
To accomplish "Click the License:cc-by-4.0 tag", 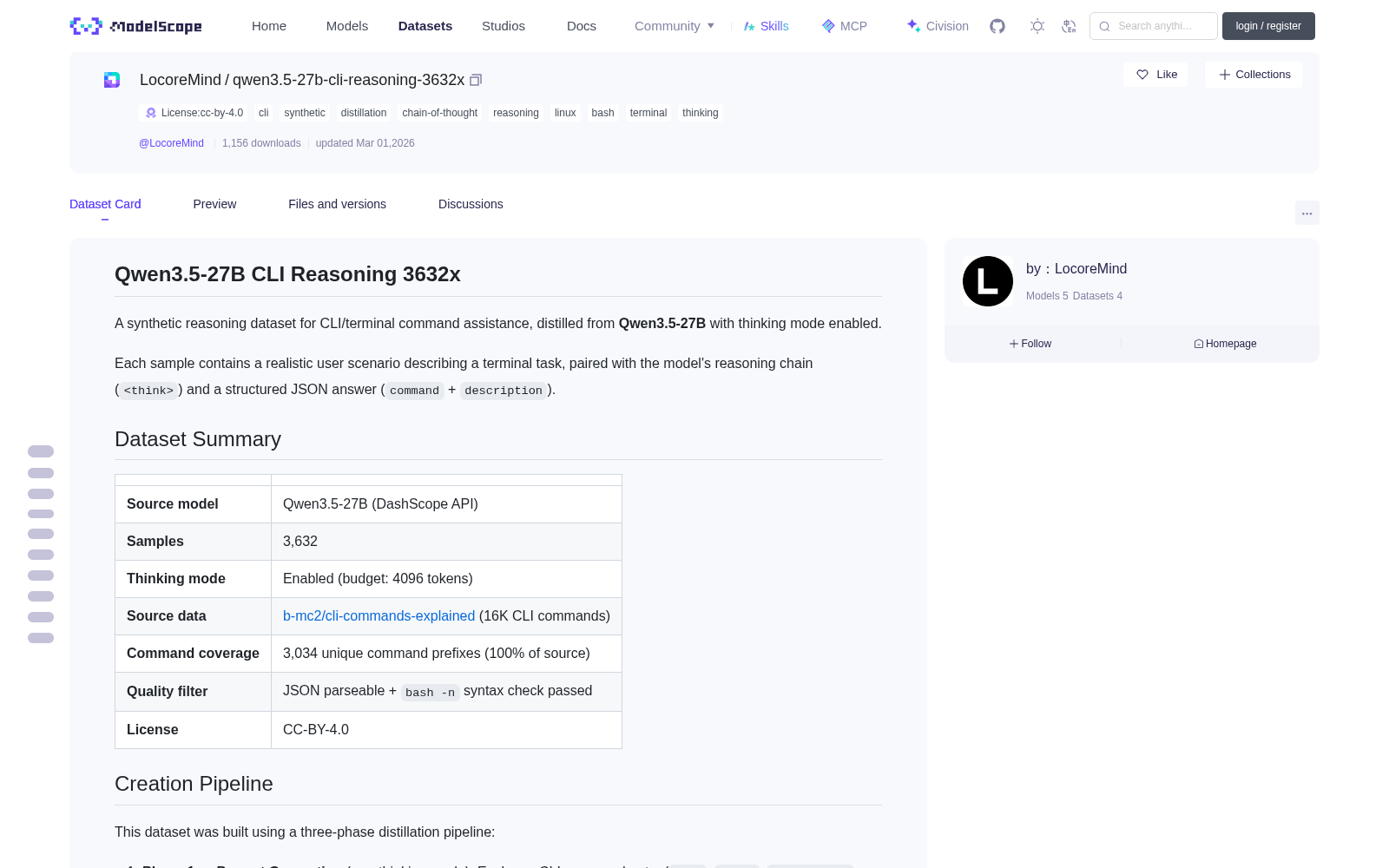I will tap(194, 113).
